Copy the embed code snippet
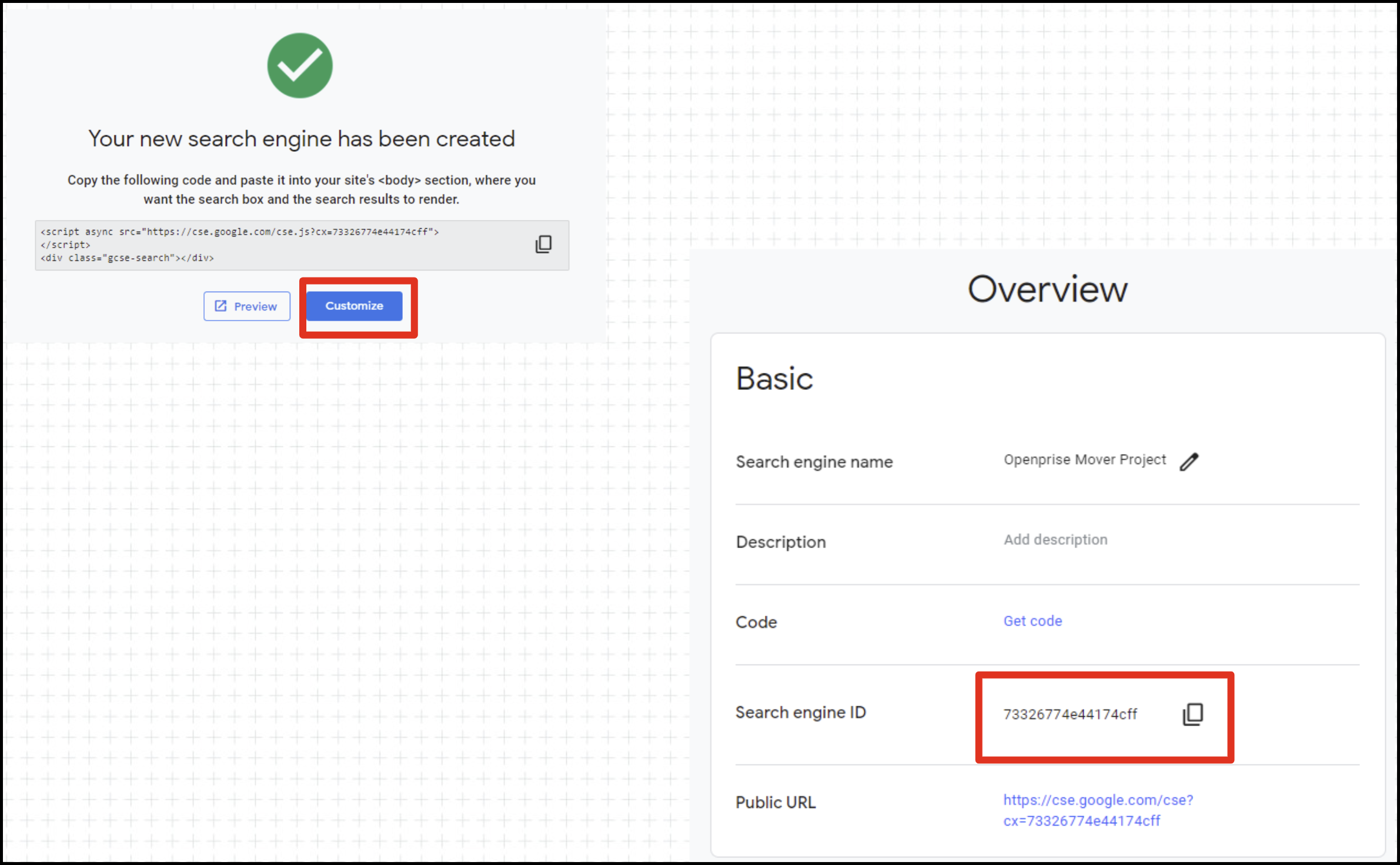This screenshot has width=1400, height=865. pyautogui.click(x=543, y=244)
